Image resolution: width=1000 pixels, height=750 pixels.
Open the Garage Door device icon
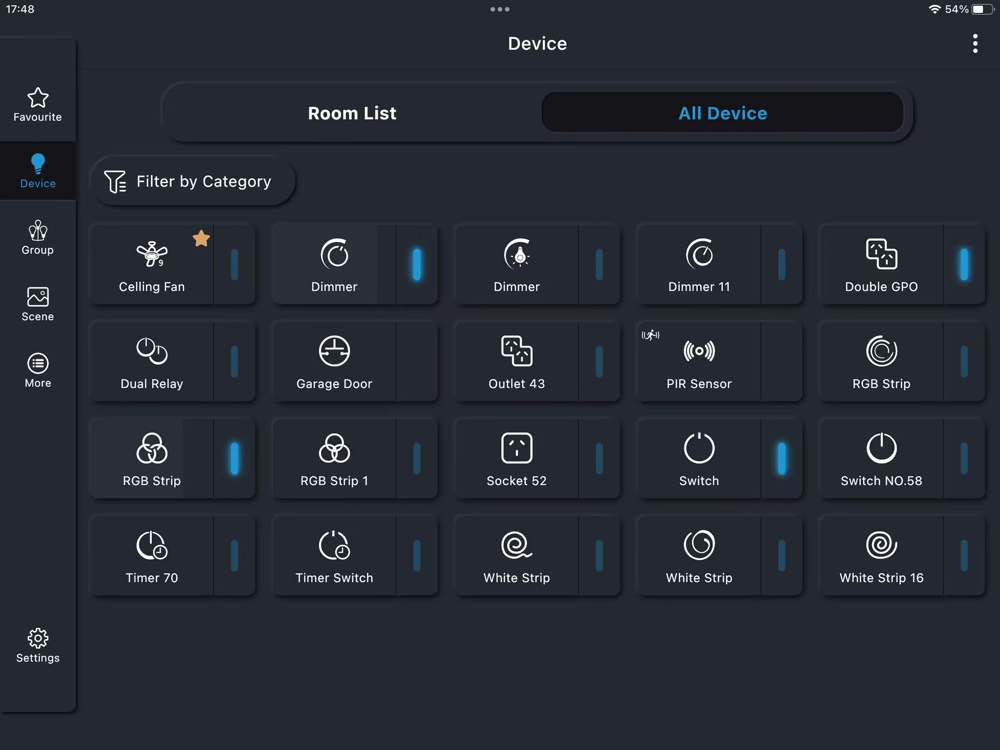[334, 351]
